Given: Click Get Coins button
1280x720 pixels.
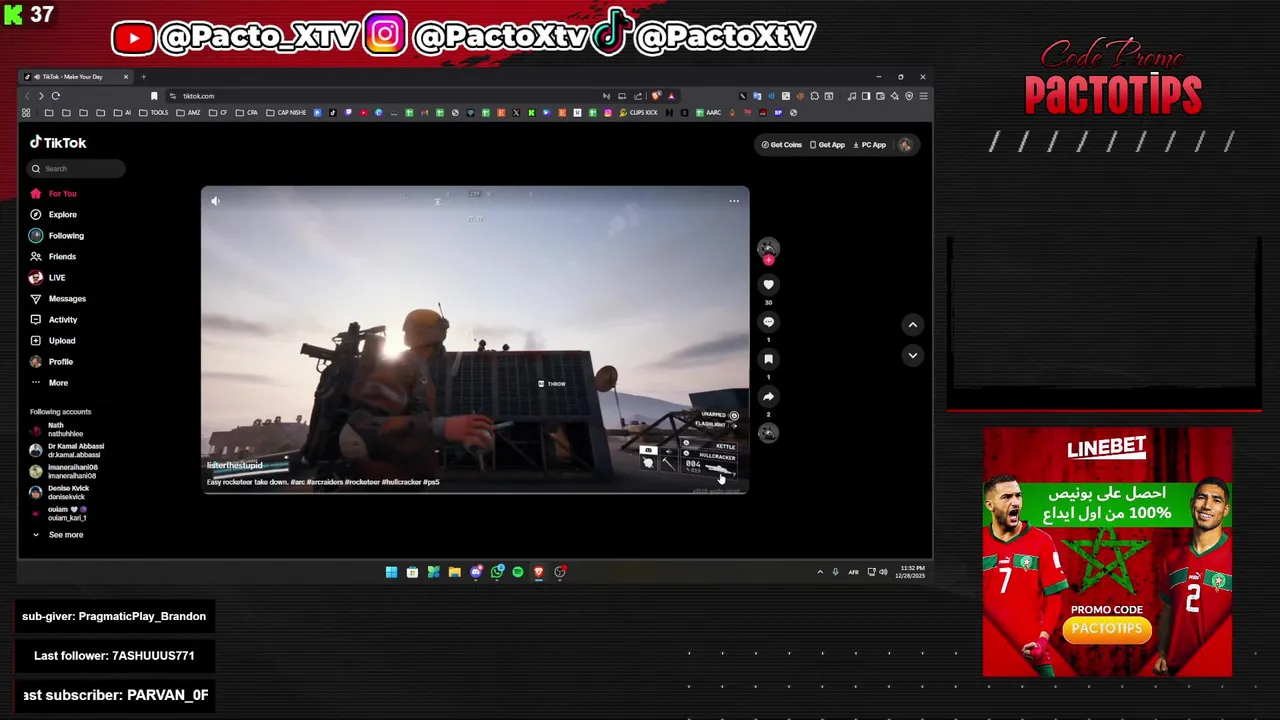Looking at the screenshot, I should pos(782,145).
